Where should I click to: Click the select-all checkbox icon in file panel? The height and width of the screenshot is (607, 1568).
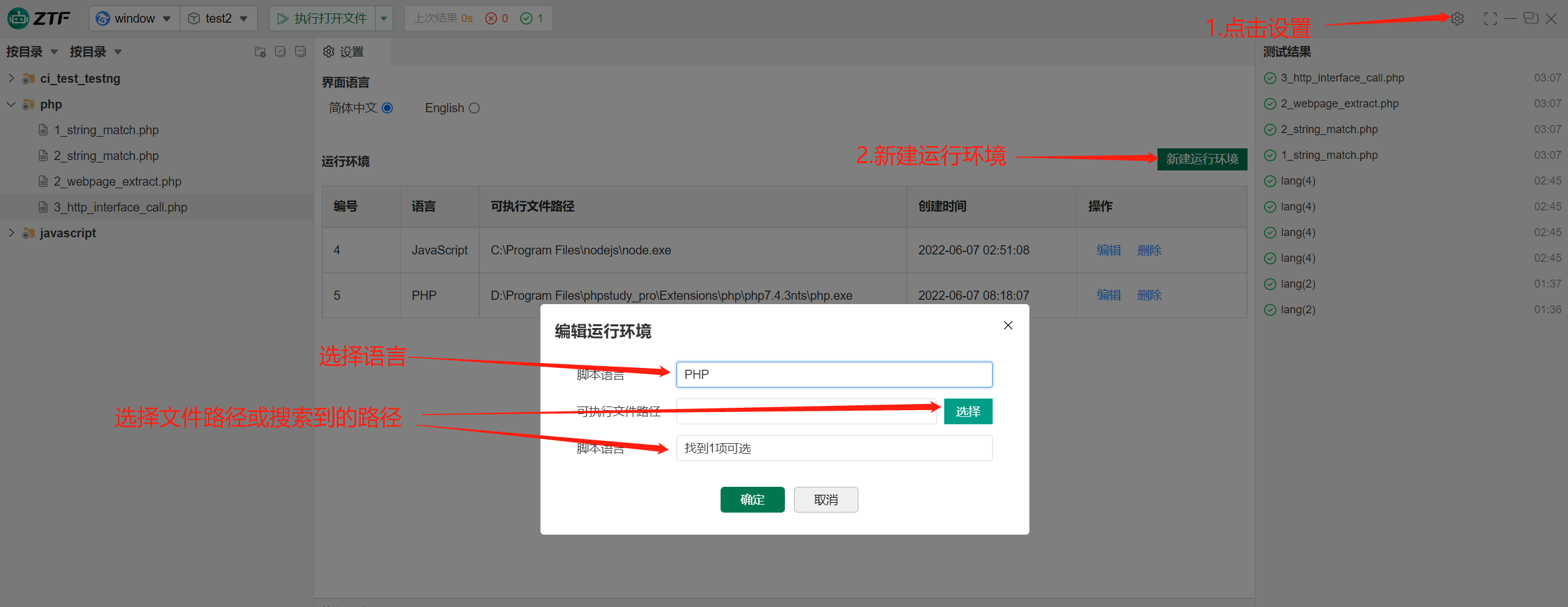click(280, 52)
